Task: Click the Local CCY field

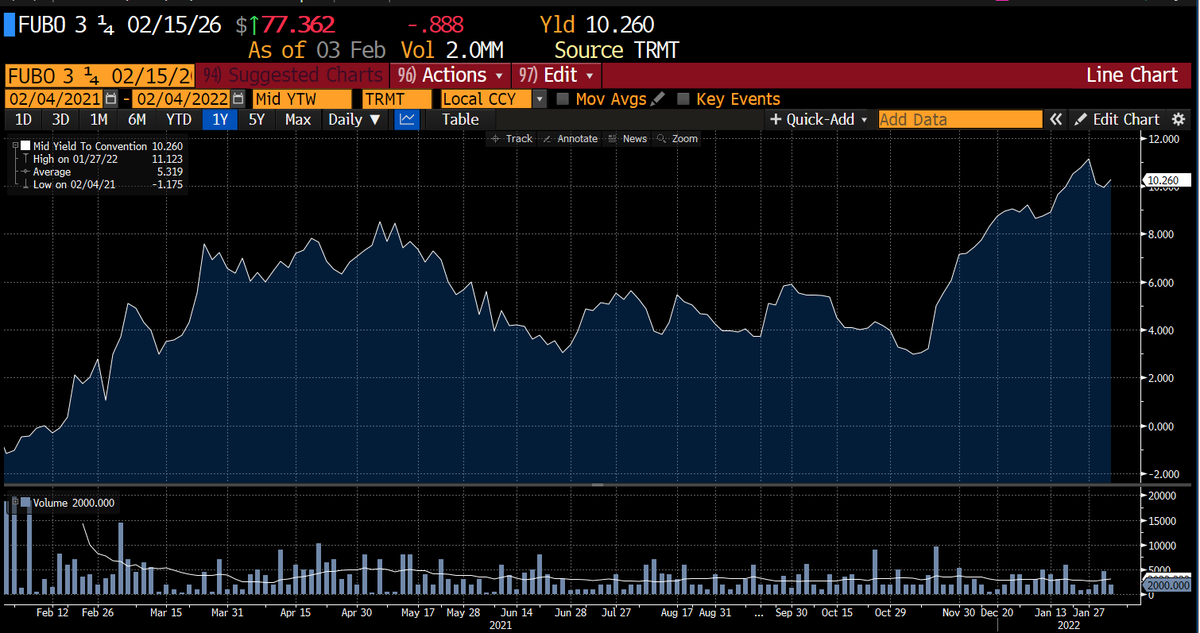Action: pyautogui.click(x=486, y=99)
